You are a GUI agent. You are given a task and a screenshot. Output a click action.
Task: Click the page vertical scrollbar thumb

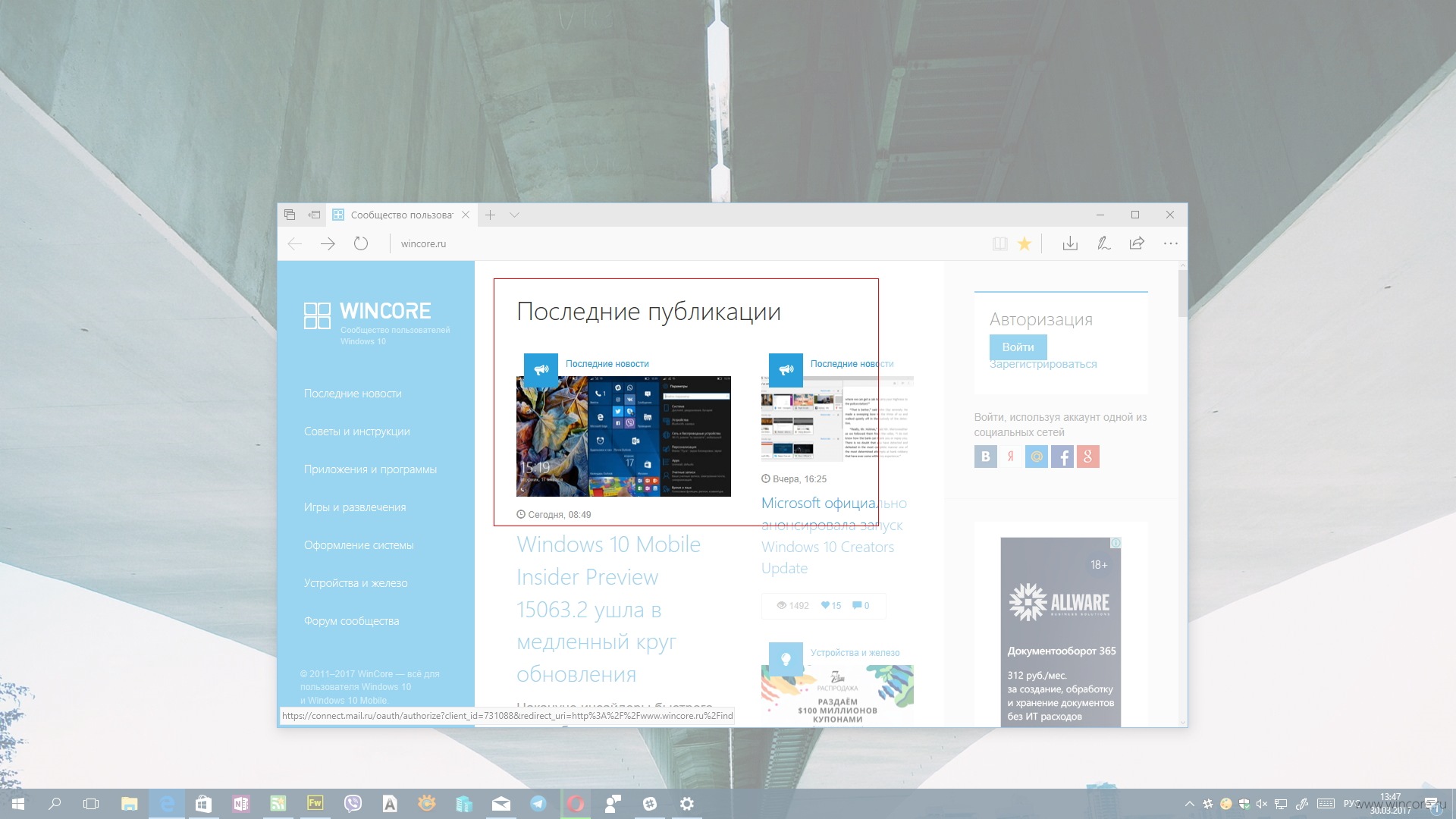tap(1182, 293)
